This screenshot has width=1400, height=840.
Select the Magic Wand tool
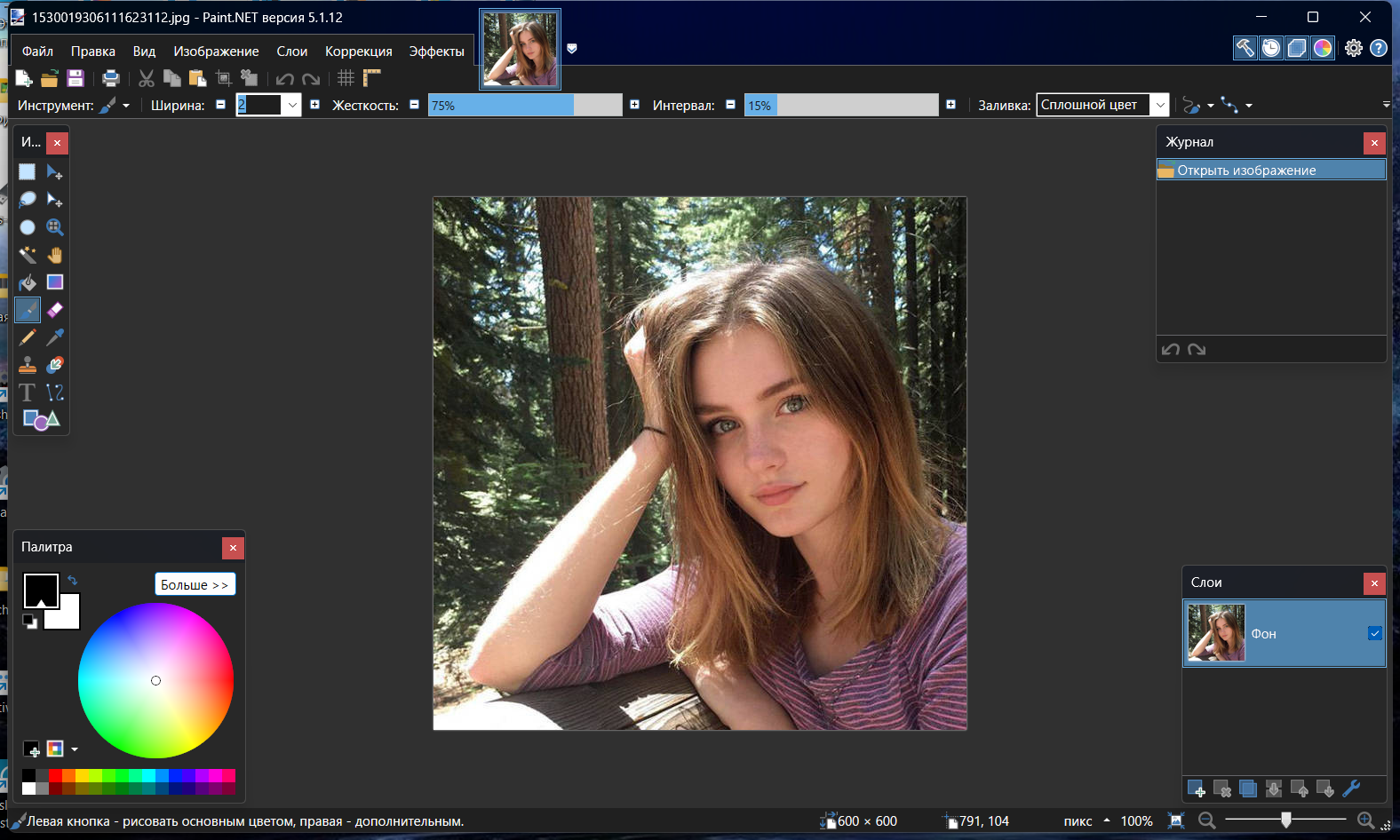(x=28, y=256)
